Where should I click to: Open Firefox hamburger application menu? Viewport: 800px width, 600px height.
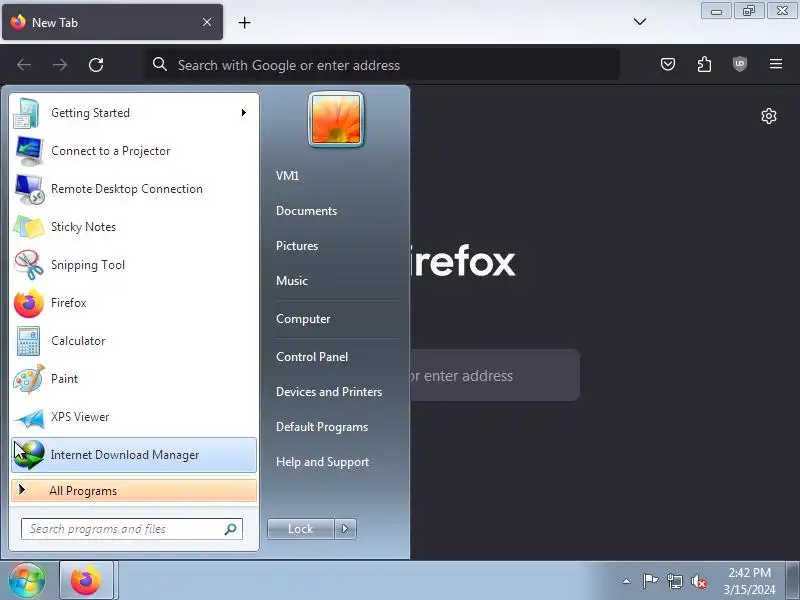tap(776, 64)
